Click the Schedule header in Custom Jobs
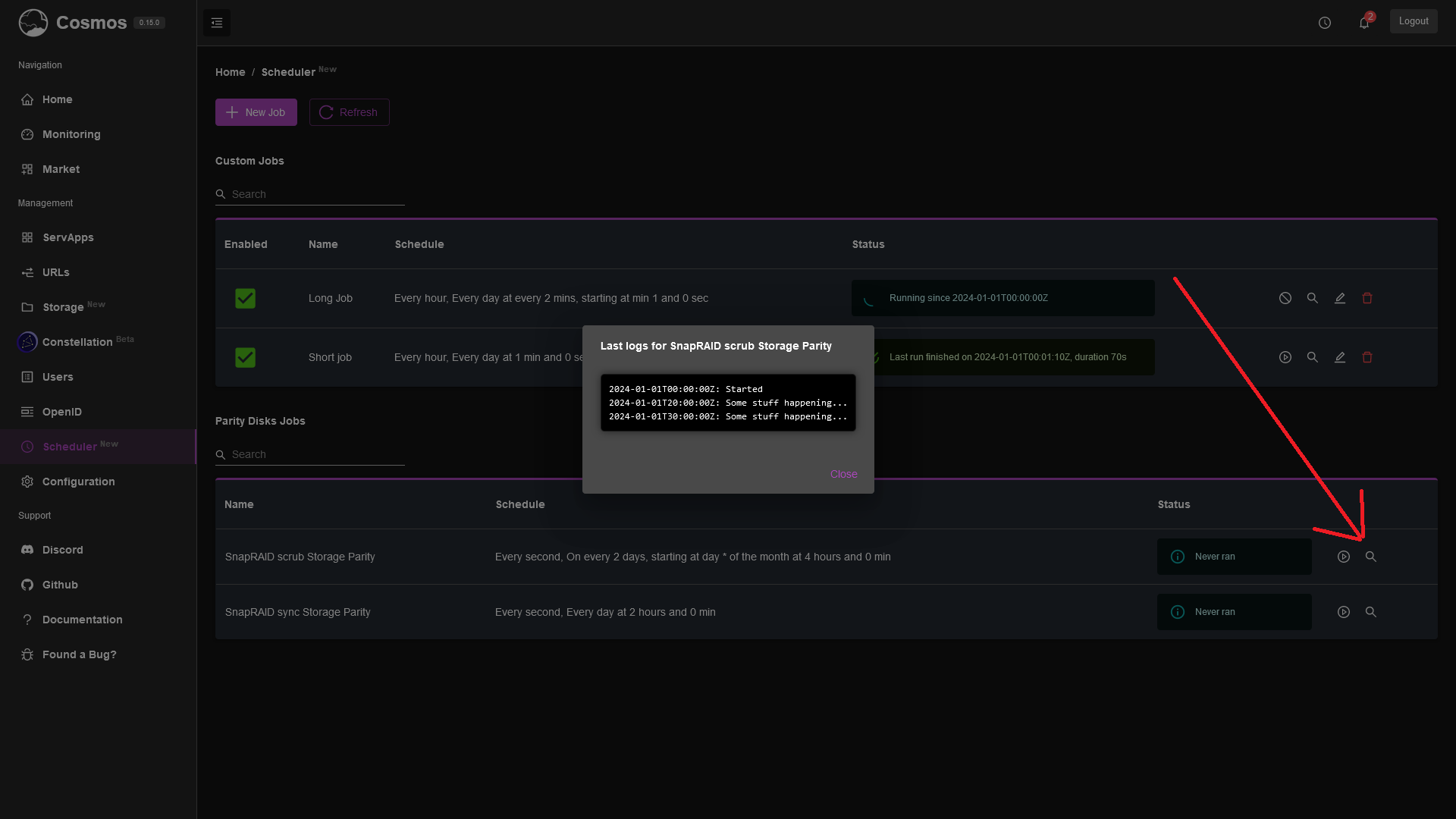Screen dimensions: 1456x819 tap(419, 244)
